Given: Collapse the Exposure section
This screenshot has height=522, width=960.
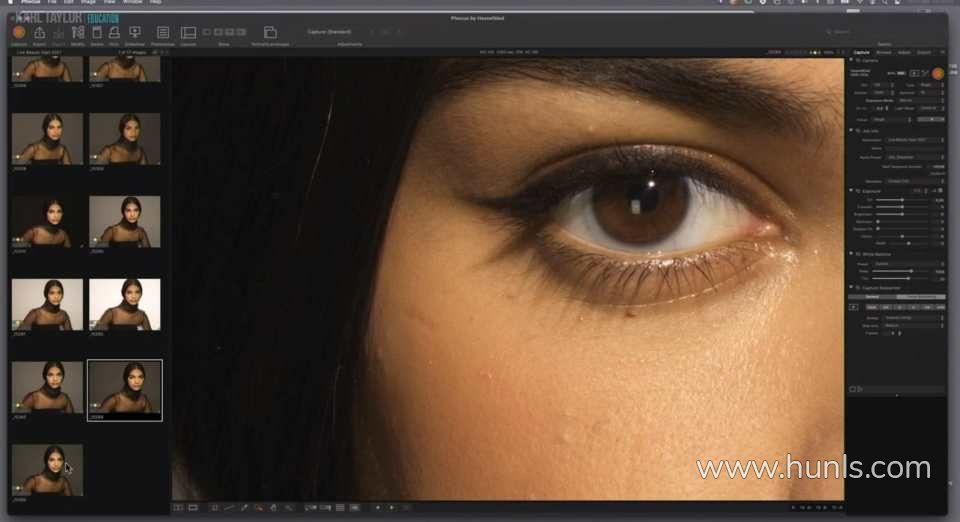Looking at the screenshot, I should pos(851,191).
